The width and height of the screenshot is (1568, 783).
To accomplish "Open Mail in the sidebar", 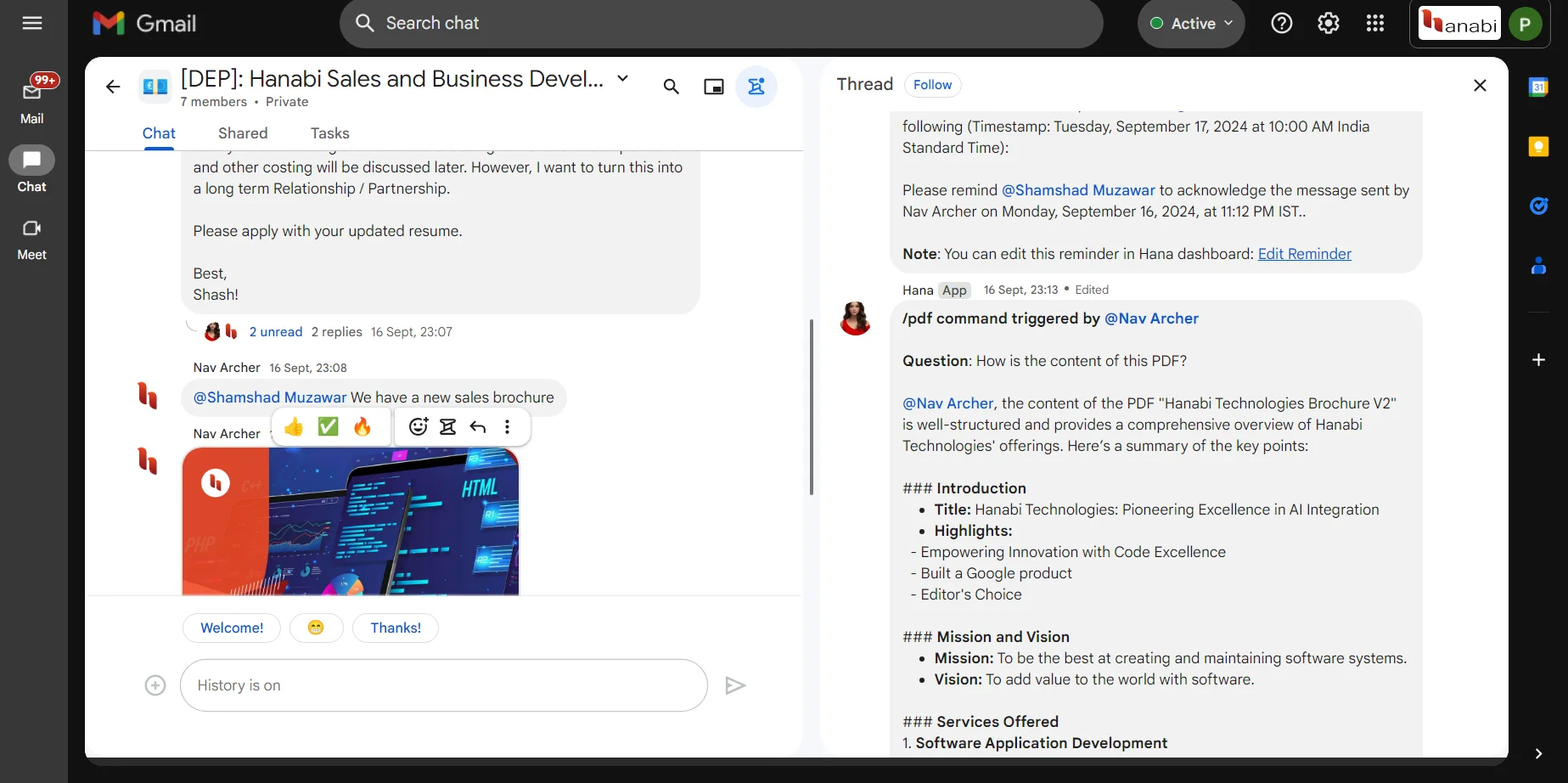I will coord(32,100).
